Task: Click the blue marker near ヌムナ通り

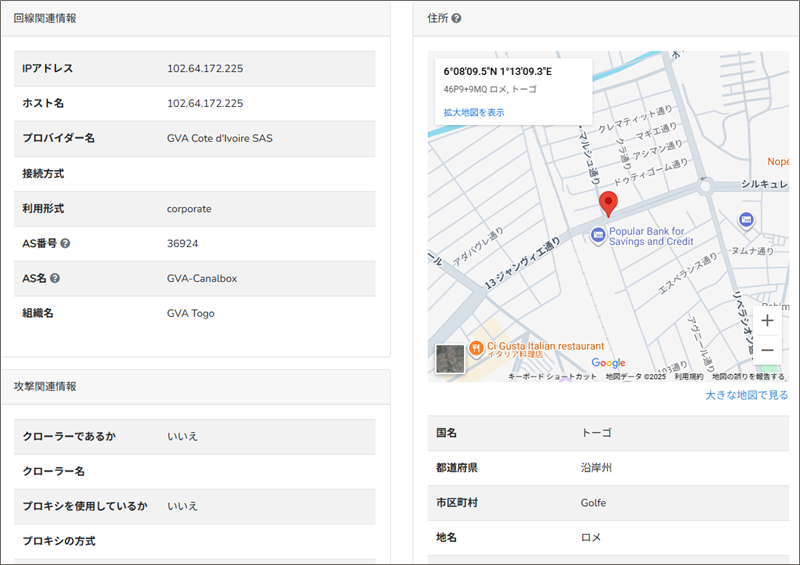Action: (745, 220)
